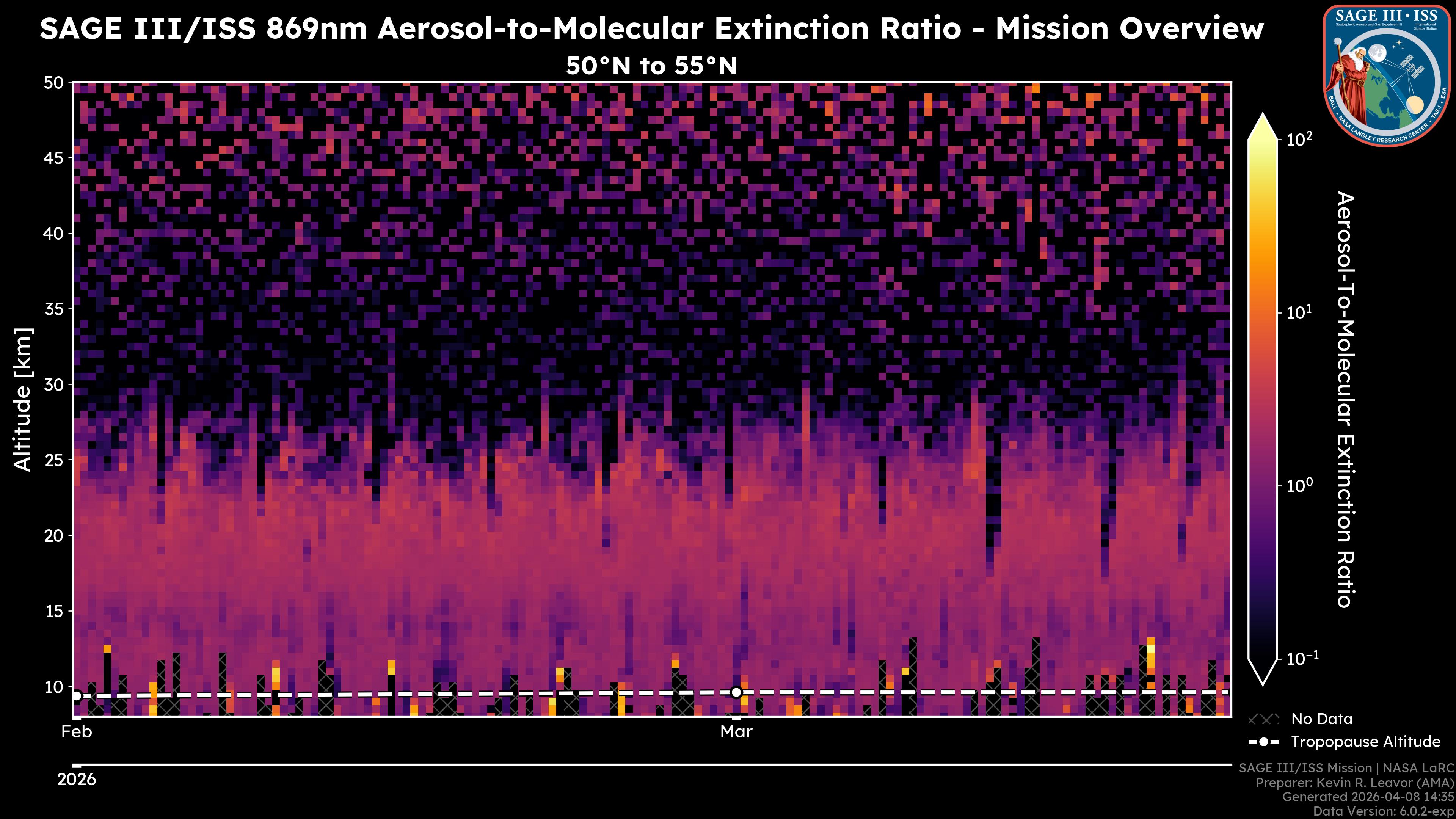
Task: Click the Feb x-axis tick label
Action: (77, 732)
